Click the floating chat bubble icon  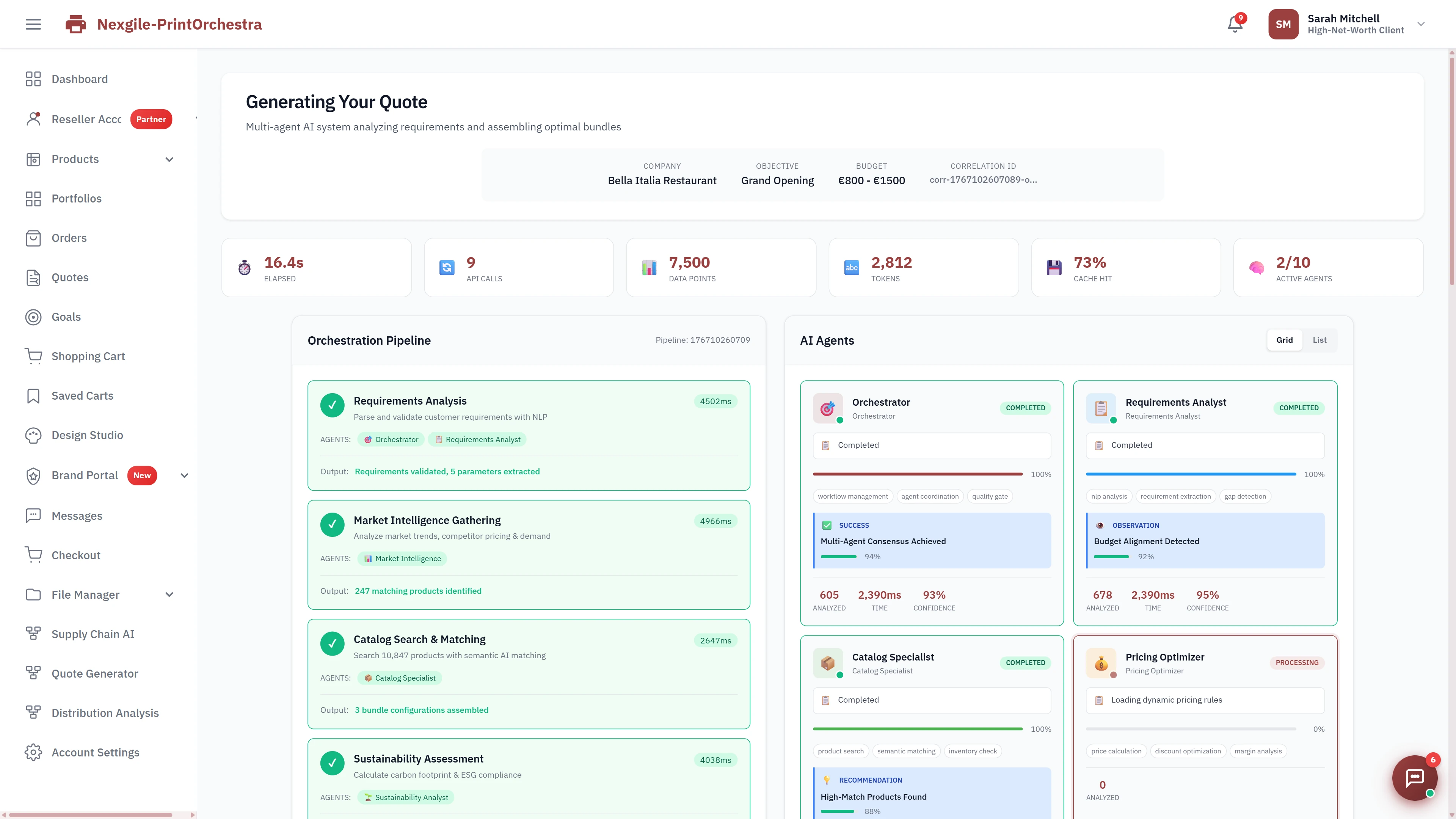1415,778
